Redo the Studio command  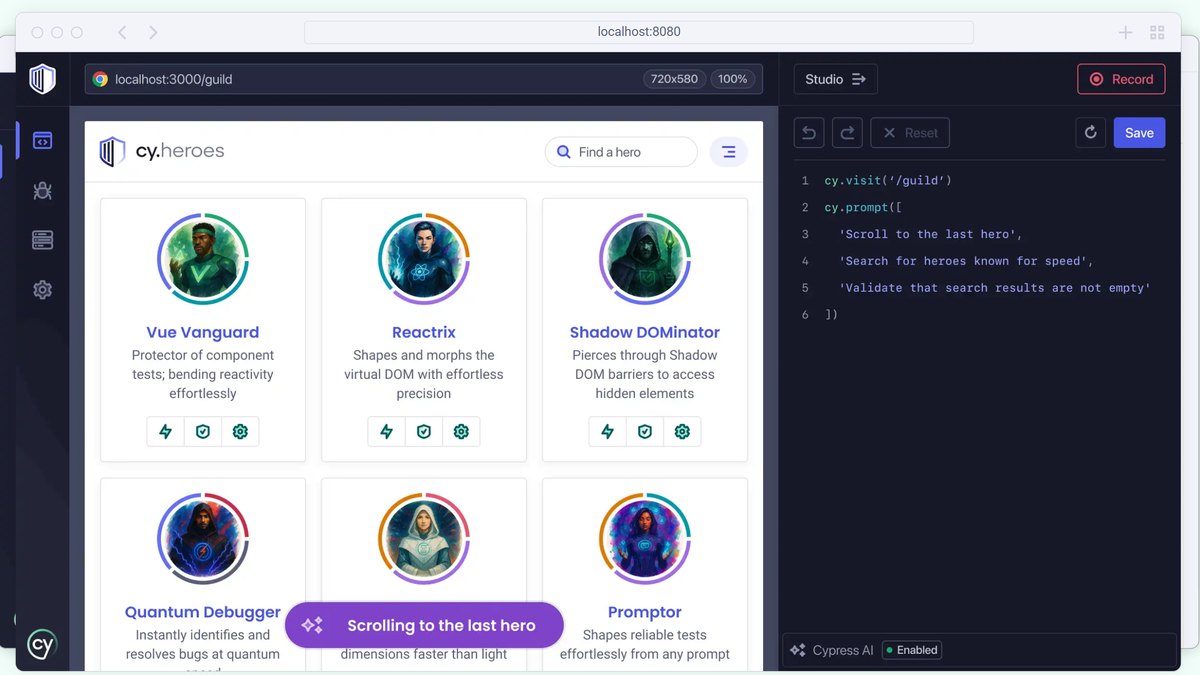click(x=847, y=133)
